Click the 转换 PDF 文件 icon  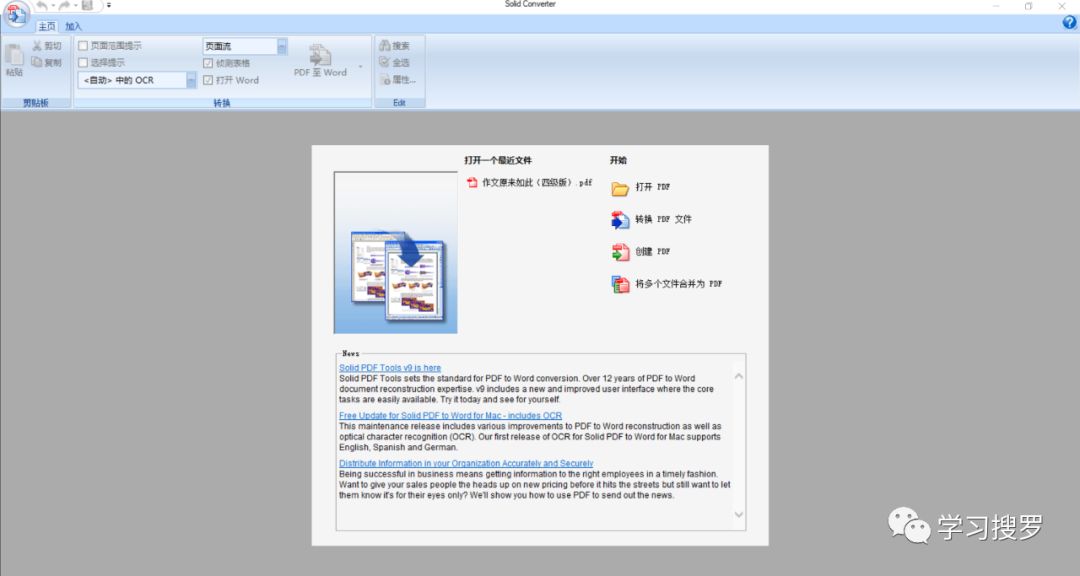(x=620, y=220)
